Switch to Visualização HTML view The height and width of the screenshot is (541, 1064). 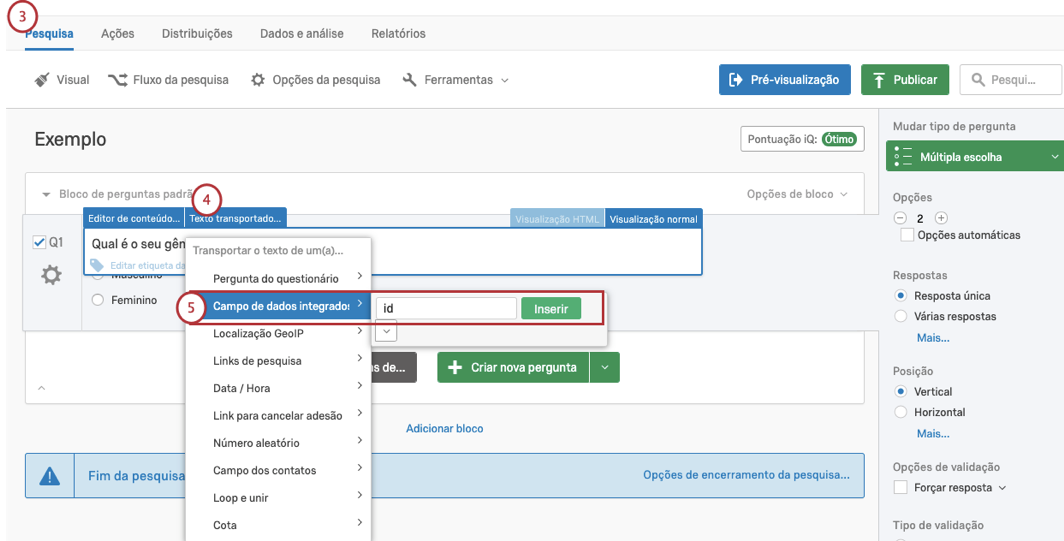click(x=557, y=219)
